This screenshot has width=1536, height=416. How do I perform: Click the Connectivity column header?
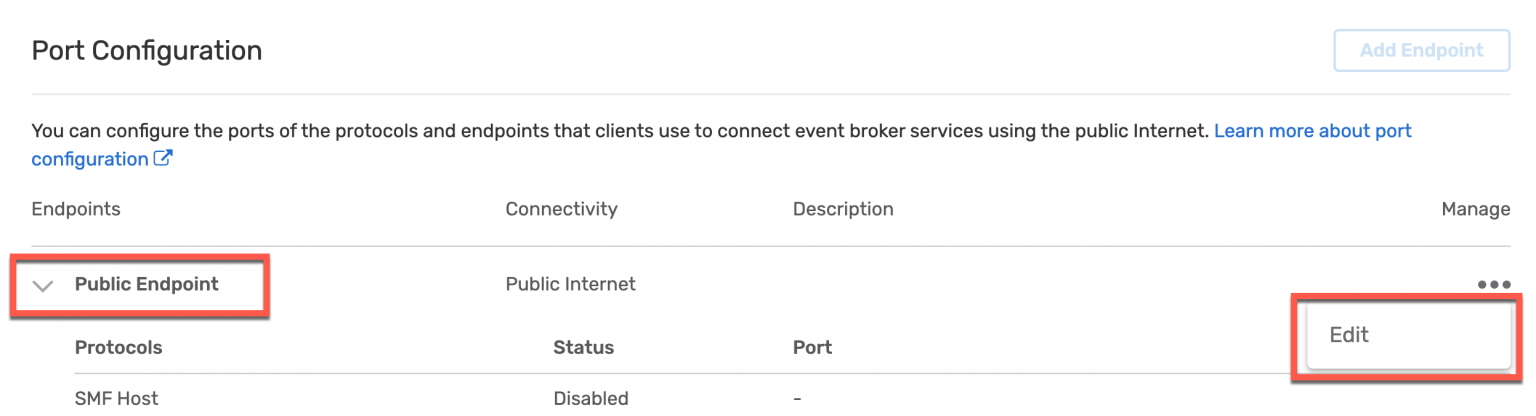(x=561, y=209)
